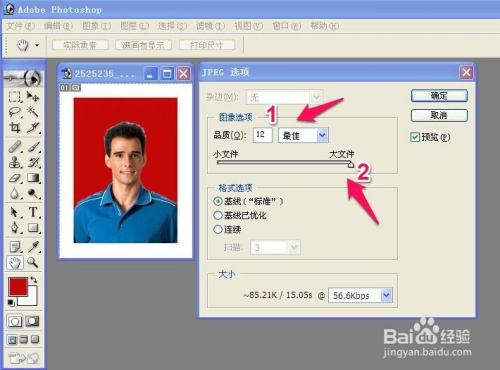
Task: Click the 确定 OK button
Action: point(439,96)
